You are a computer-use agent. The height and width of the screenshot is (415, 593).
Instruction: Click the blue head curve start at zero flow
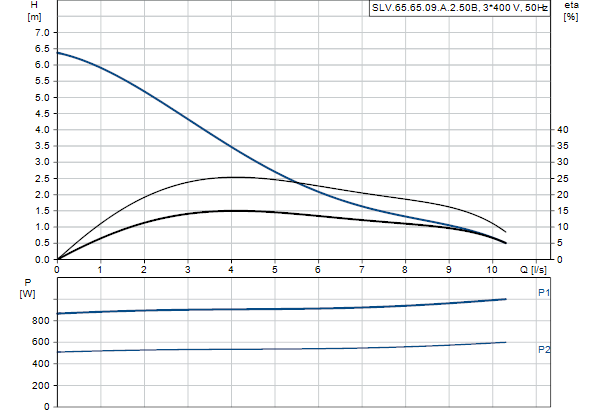(x=57, y=53)
